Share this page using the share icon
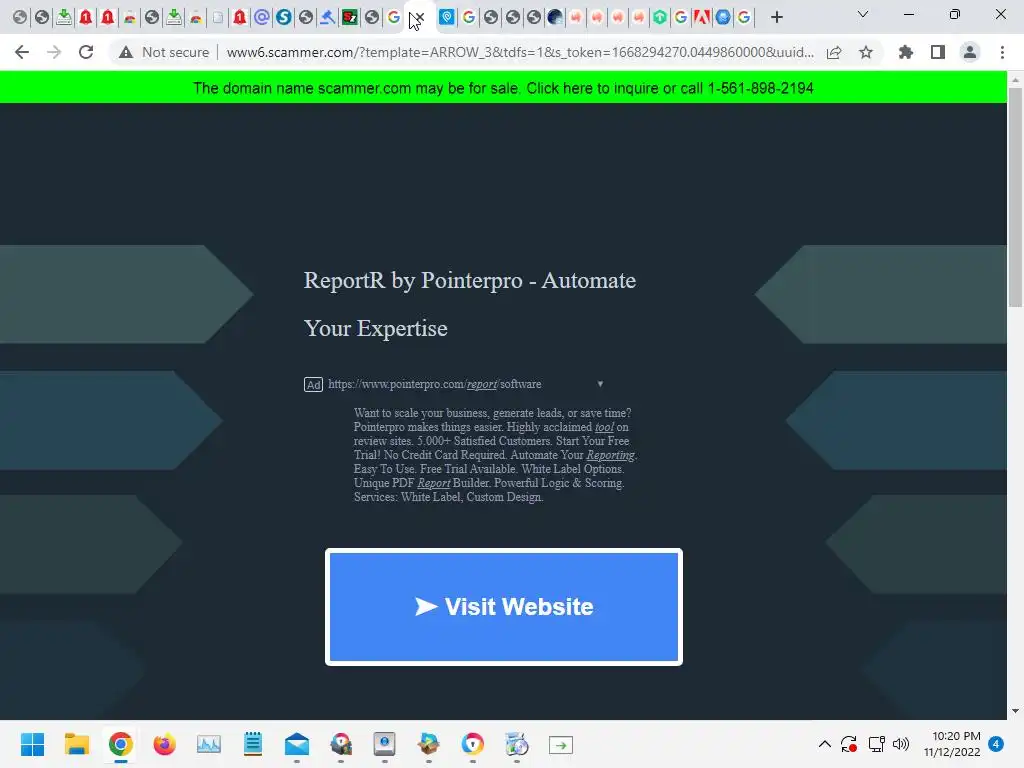This screenshot has height=768, width=1024. click(x=834, y=52)
